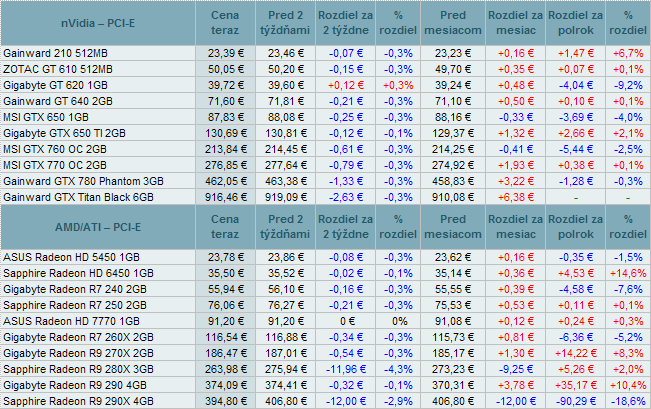This screenshot has width=651, height=409.
Task: Click Sapphire Radeon HD 6450 1GB name
Action: 78,274
